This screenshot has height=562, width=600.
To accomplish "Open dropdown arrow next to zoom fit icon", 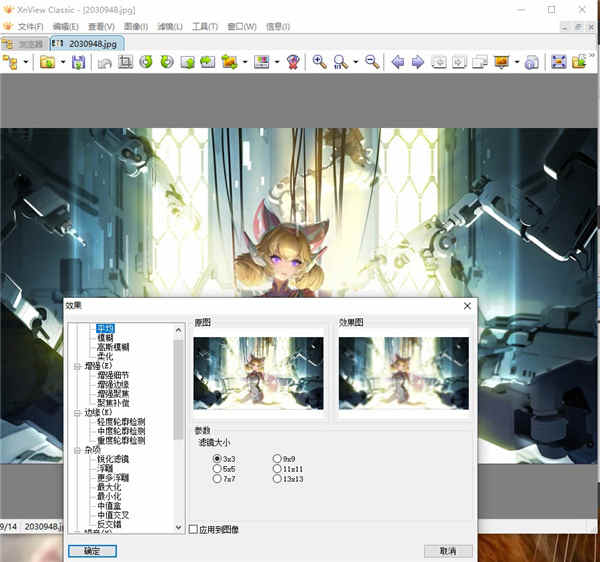I will click(x=355, y=62).
